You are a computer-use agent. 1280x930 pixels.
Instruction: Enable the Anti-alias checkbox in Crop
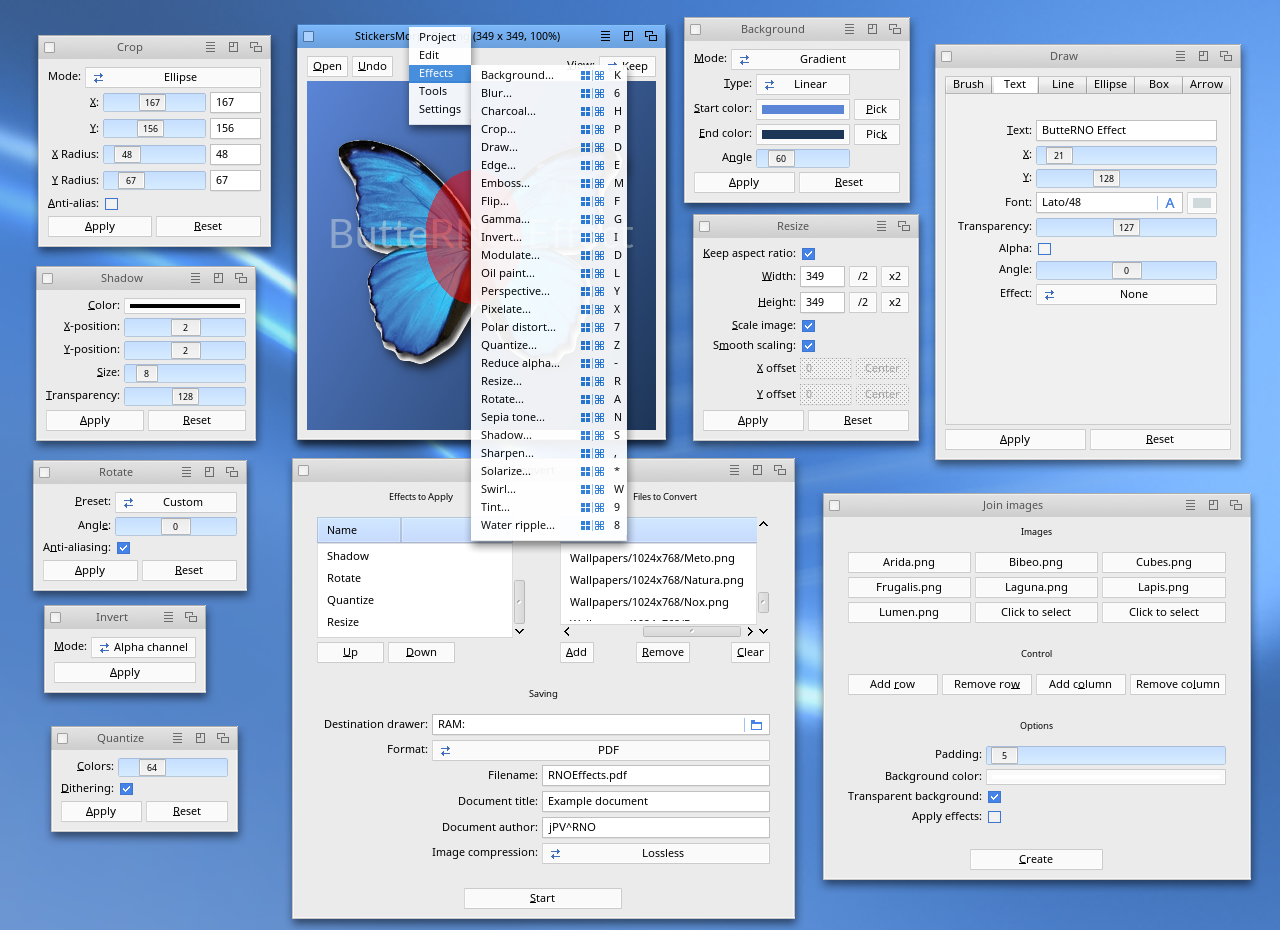coord(112,204)
